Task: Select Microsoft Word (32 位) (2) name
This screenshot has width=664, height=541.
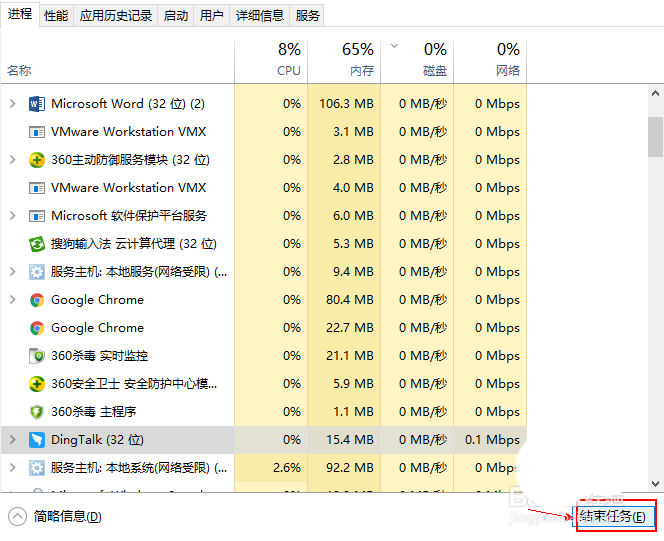Action: [128, 104]
